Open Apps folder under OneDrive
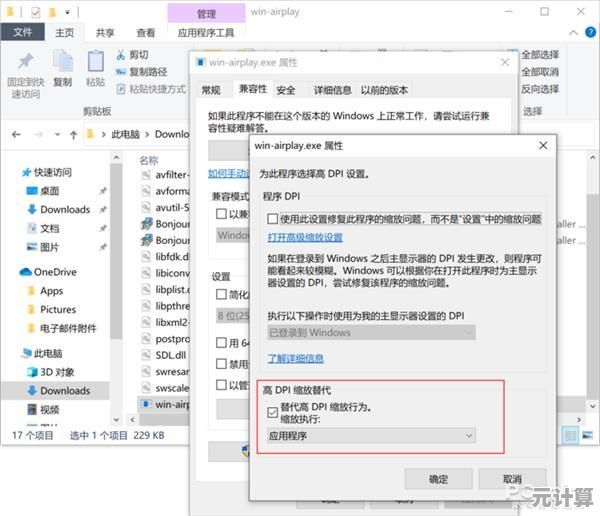Viewport: 600px width, 516px height. click(x=46, y=291)
